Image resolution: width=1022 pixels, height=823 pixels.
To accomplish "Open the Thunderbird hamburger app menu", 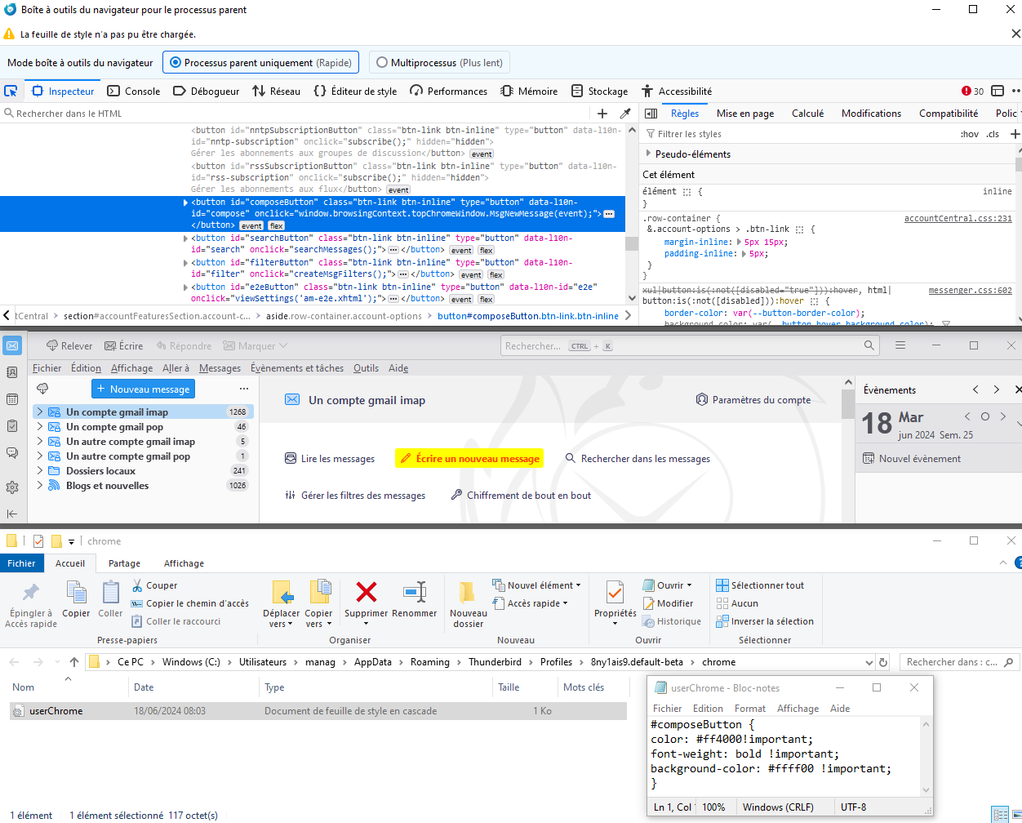I will point(900,345).
